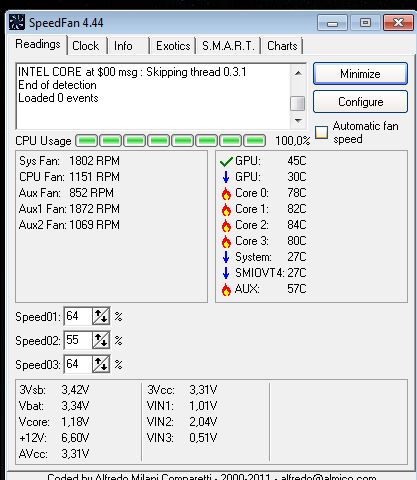Click the green checkmark icon beside GPU 45C
Viewport: 417px width, 480px height.
(x=226, y=162)
